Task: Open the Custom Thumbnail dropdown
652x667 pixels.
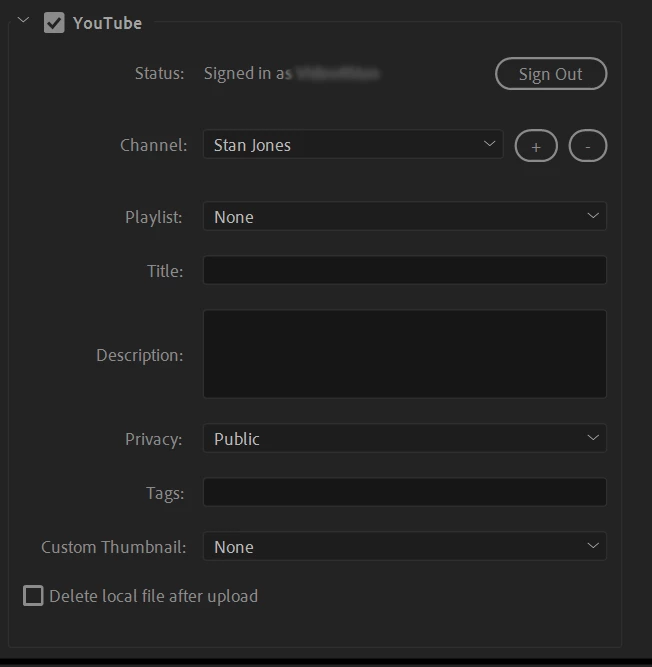Action: 405,546
